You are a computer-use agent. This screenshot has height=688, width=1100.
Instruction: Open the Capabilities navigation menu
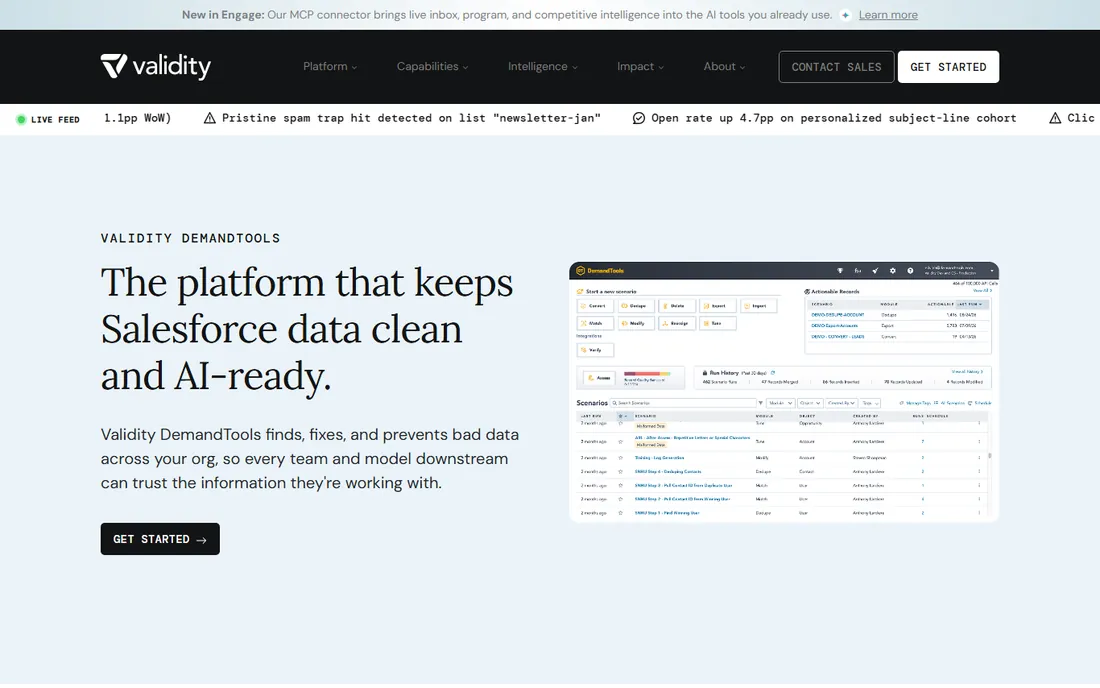[432, 67]
